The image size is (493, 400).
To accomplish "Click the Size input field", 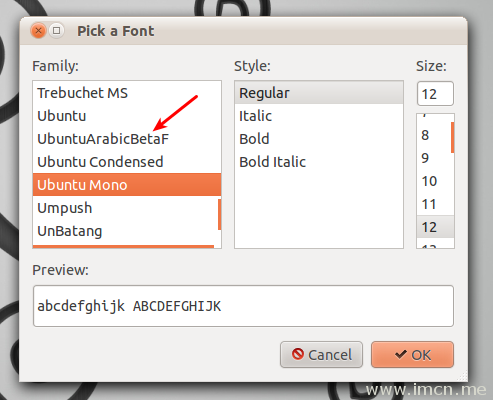I will click(x=435, y=94).
